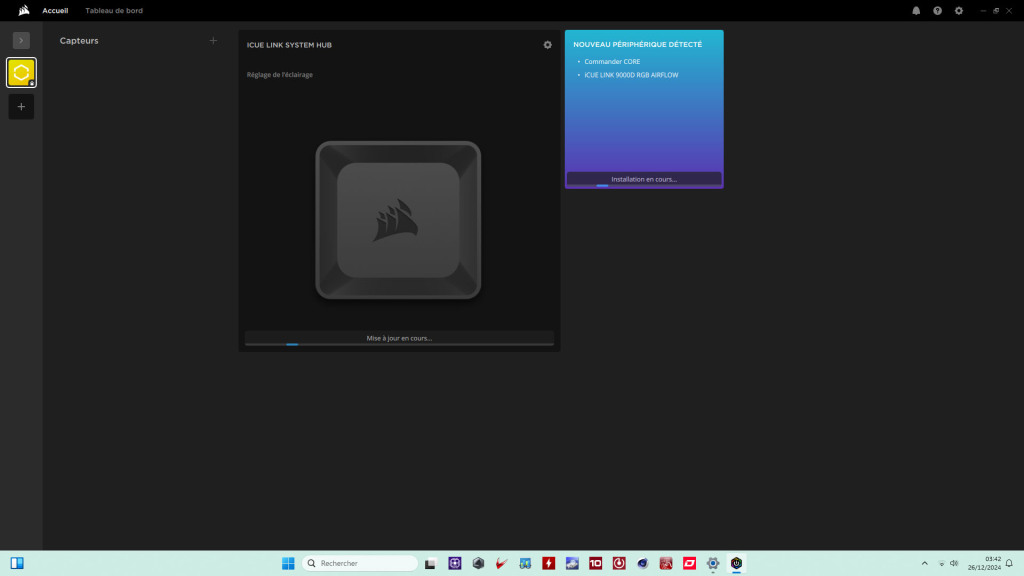Screen dimensions: 1024x576
Task: Open ICUE LINK SYSTEM HUB gear settings
Action: pos(547,45)
